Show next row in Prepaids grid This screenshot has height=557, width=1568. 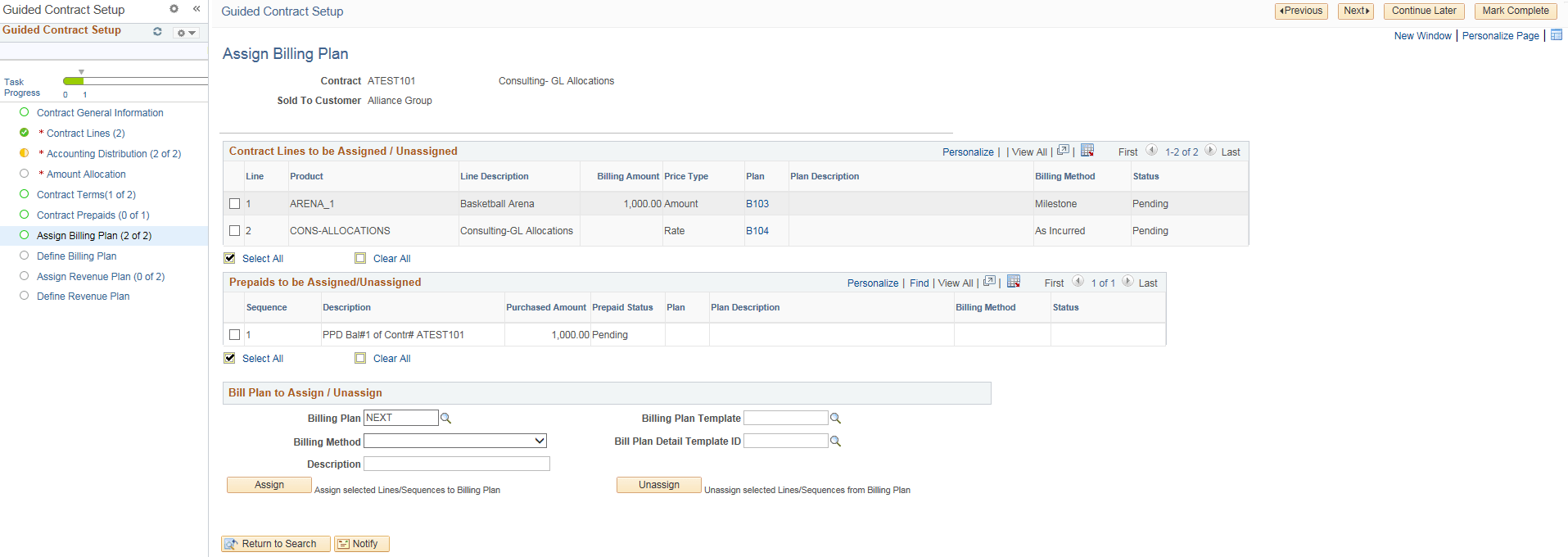pyautogui.click(x=1127, y=282)
